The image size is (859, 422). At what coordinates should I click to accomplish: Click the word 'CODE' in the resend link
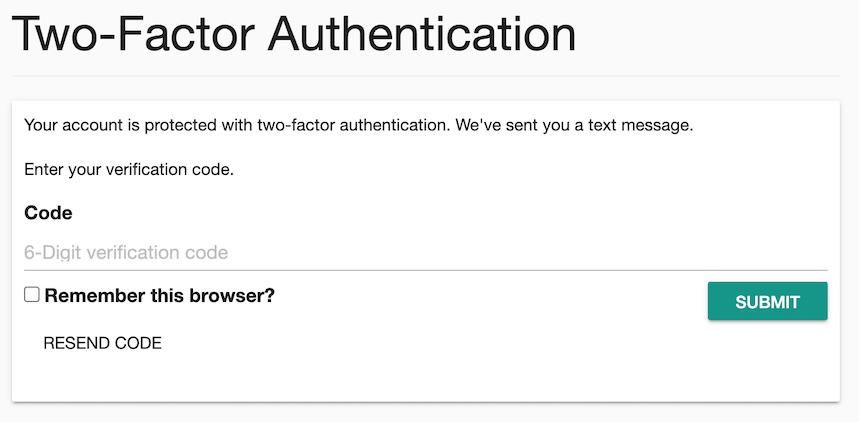(139, 344)
